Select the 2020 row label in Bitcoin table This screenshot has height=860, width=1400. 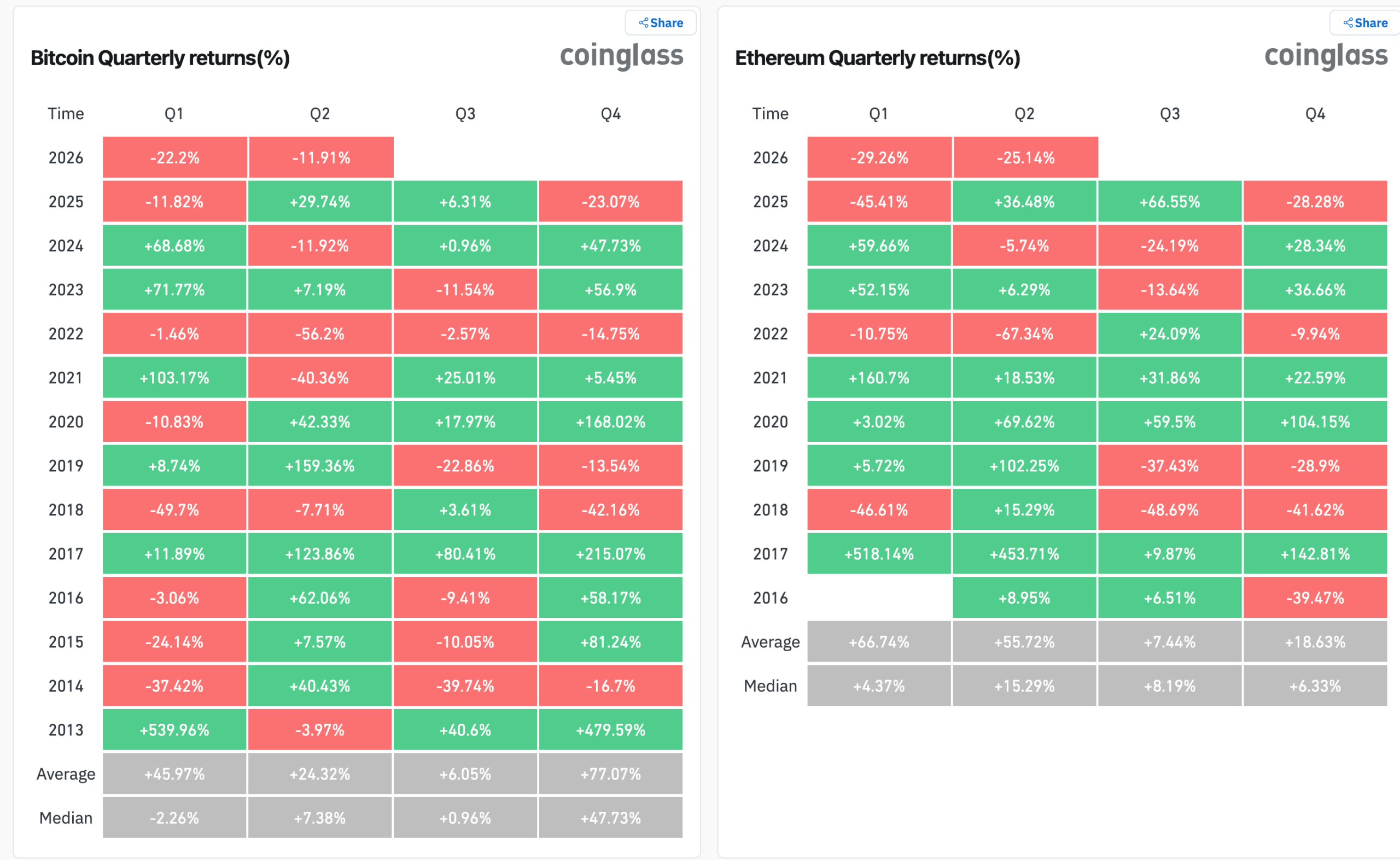coord(66,422)
